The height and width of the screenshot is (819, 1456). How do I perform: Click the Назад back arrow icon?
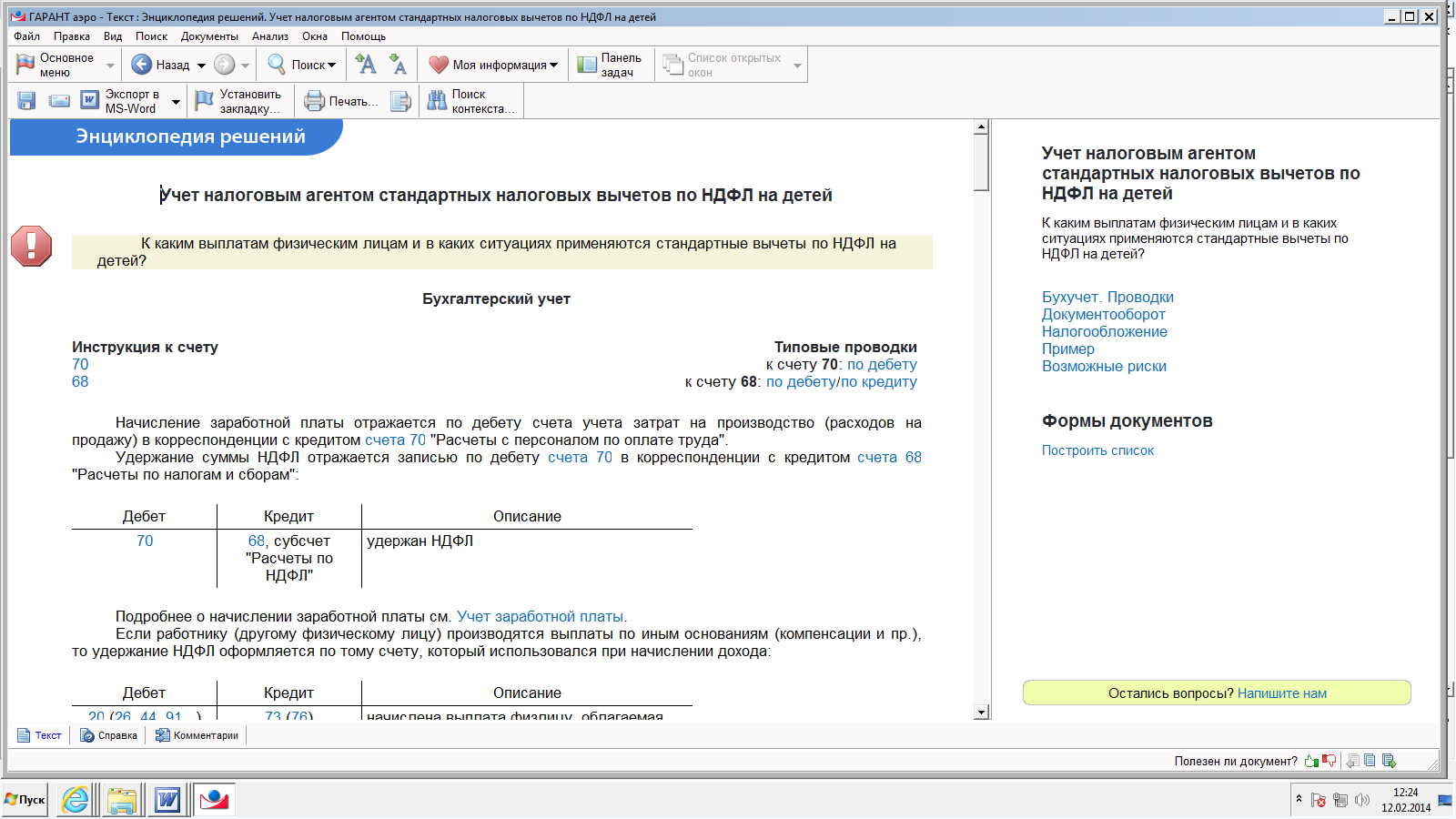141,65
